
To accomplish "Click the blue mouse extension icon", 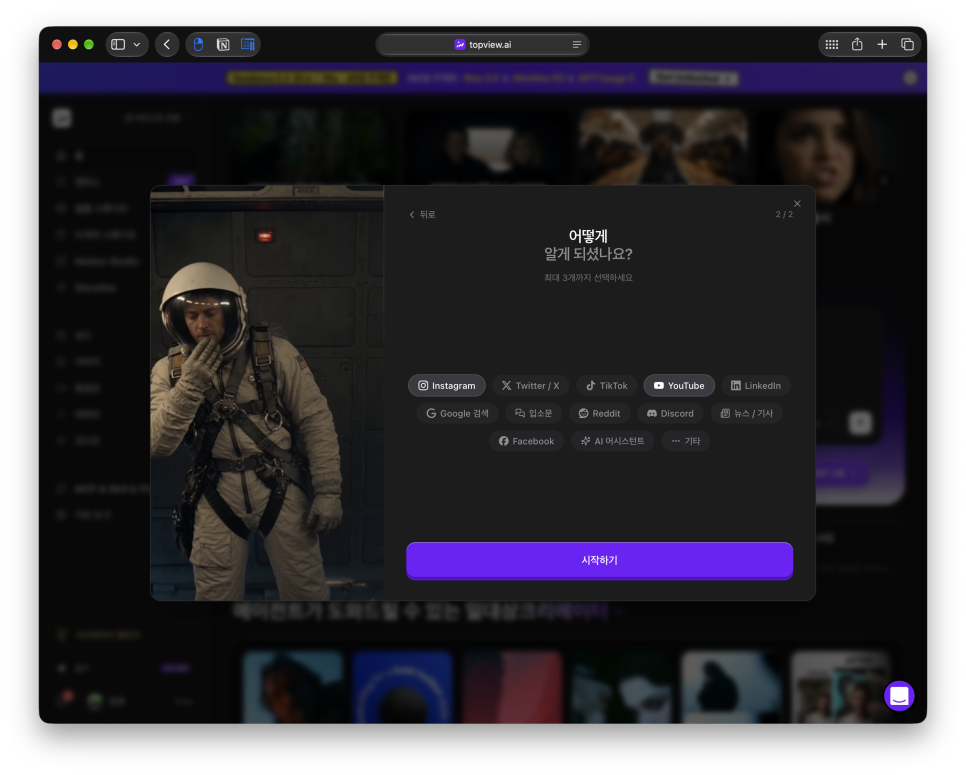I will click(198, 44).
